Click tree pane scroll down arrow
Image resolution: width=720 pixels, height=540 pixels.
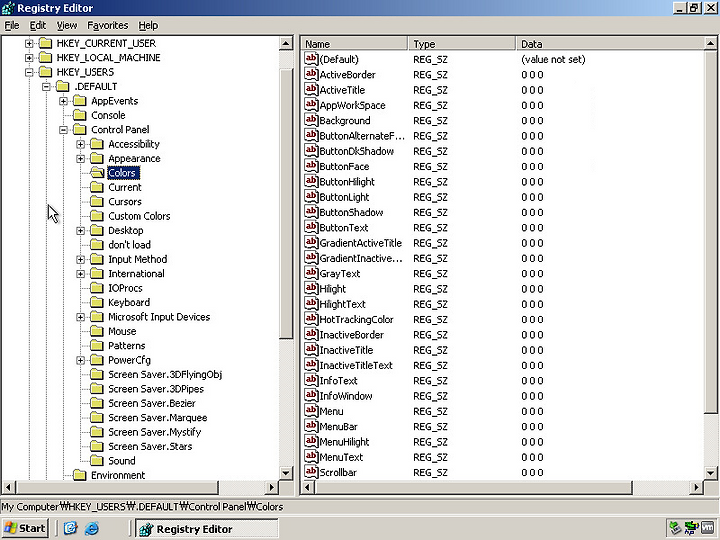286,472
